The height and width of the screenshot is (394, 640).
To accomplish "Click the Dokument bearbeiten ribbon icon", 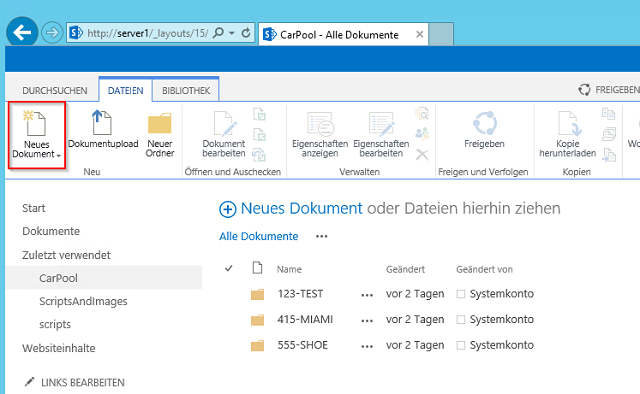I will [x=225, y=124].
